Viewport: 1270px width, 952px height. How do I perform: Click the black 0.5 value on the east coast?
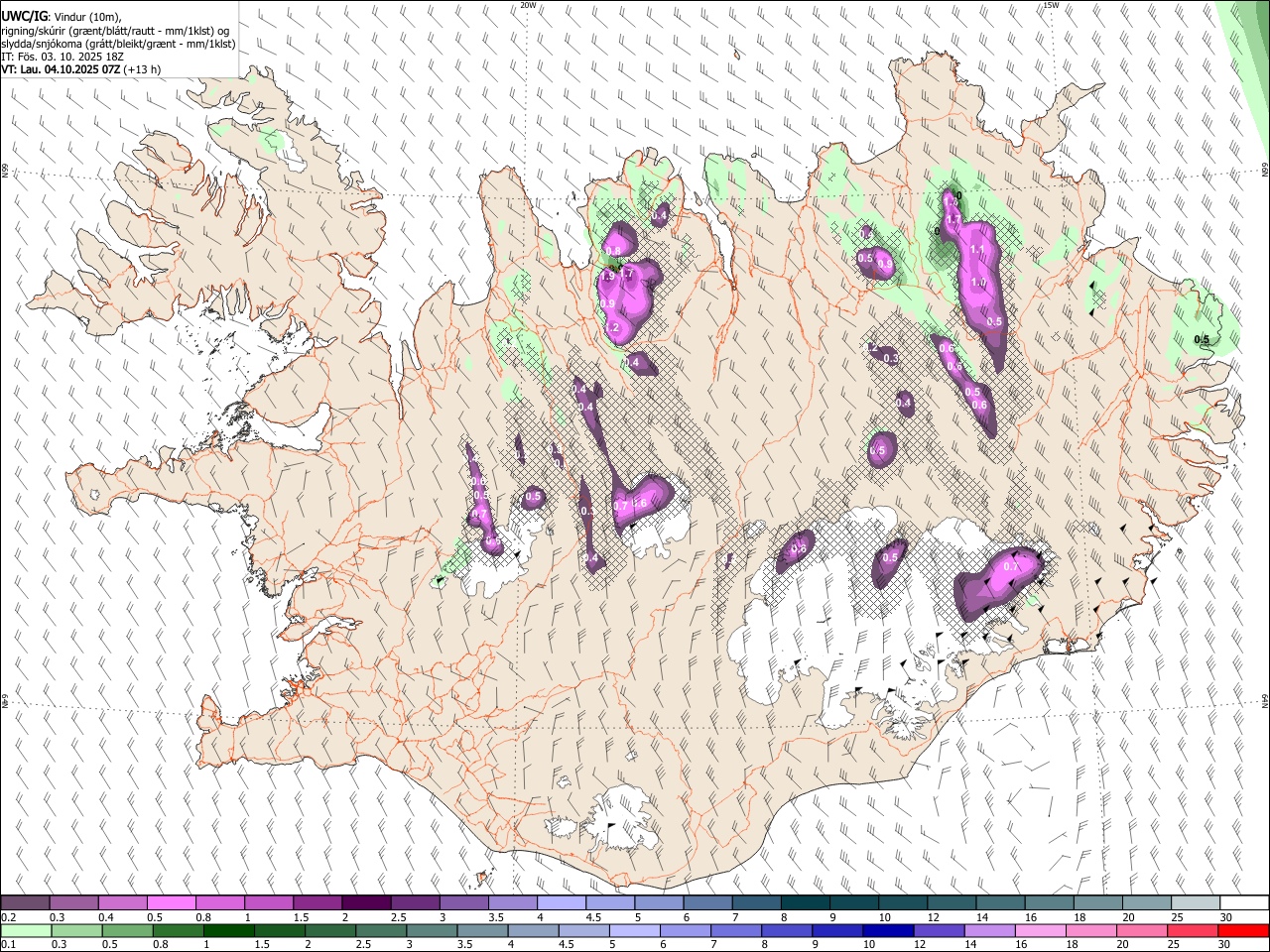[x=1202, y=340]
